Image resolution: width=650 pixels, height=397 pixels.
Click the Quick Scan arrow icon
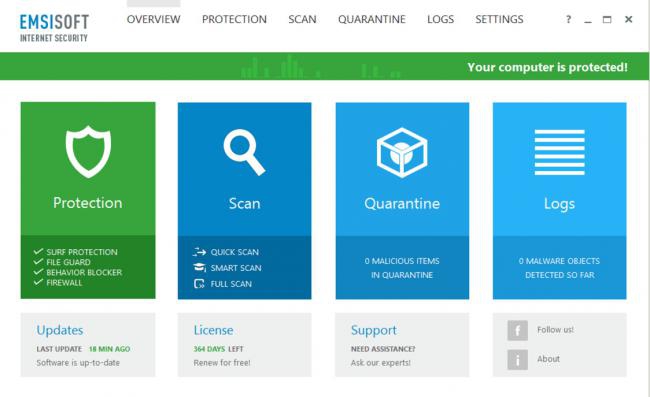199,252
